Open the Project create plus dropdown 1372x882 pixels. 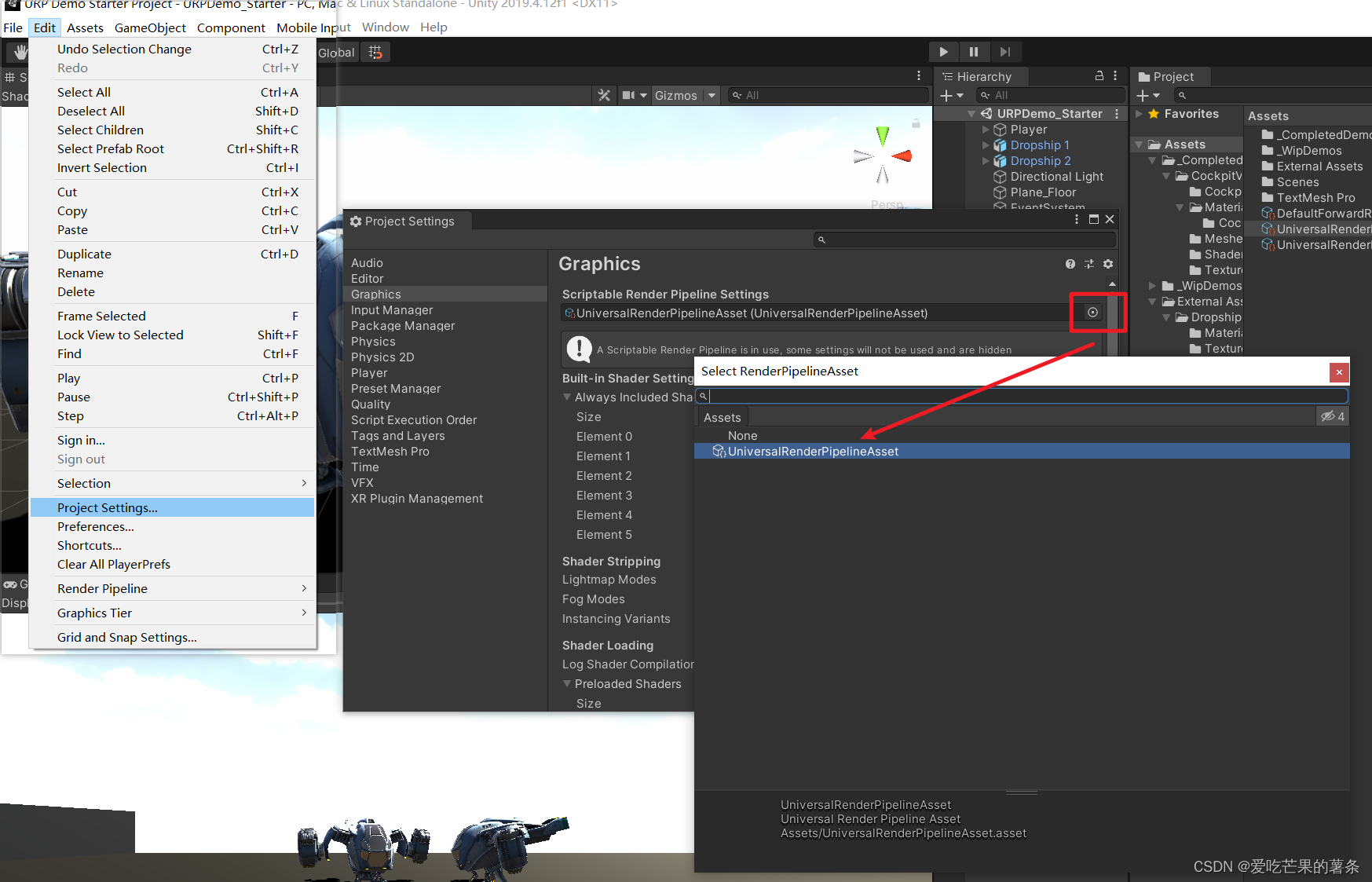1148,95
